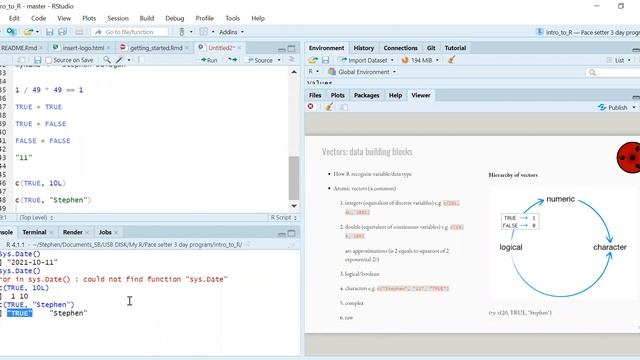Open the Profile menu
This screenshot has height=360, width=640.
[x=204, y=18]
